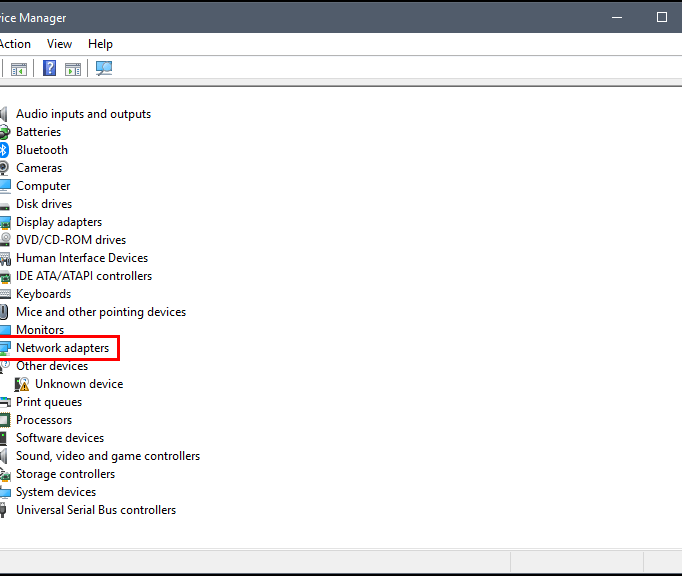The image size is (682, 576).
Task: Click the Storage controllers icon
Action: pos(5,474)
